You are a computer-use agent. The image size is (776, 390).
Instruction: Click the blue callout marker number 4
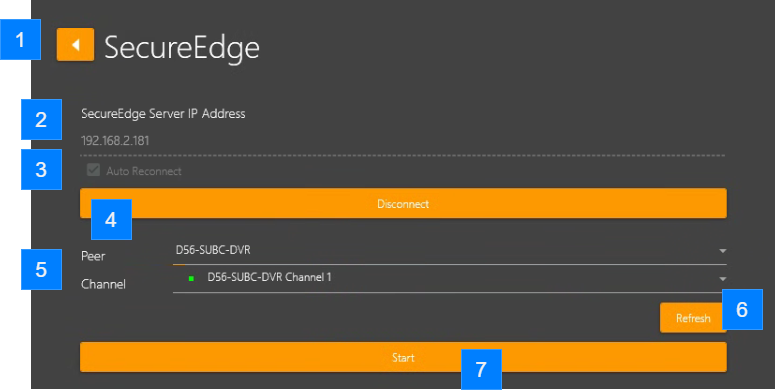coord(111,219)
